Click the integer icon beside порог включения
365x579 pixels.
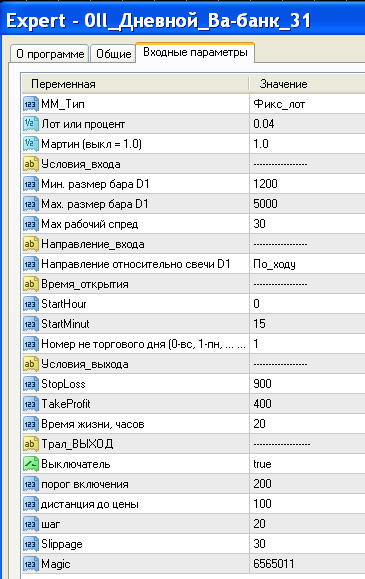pos(31,484)
